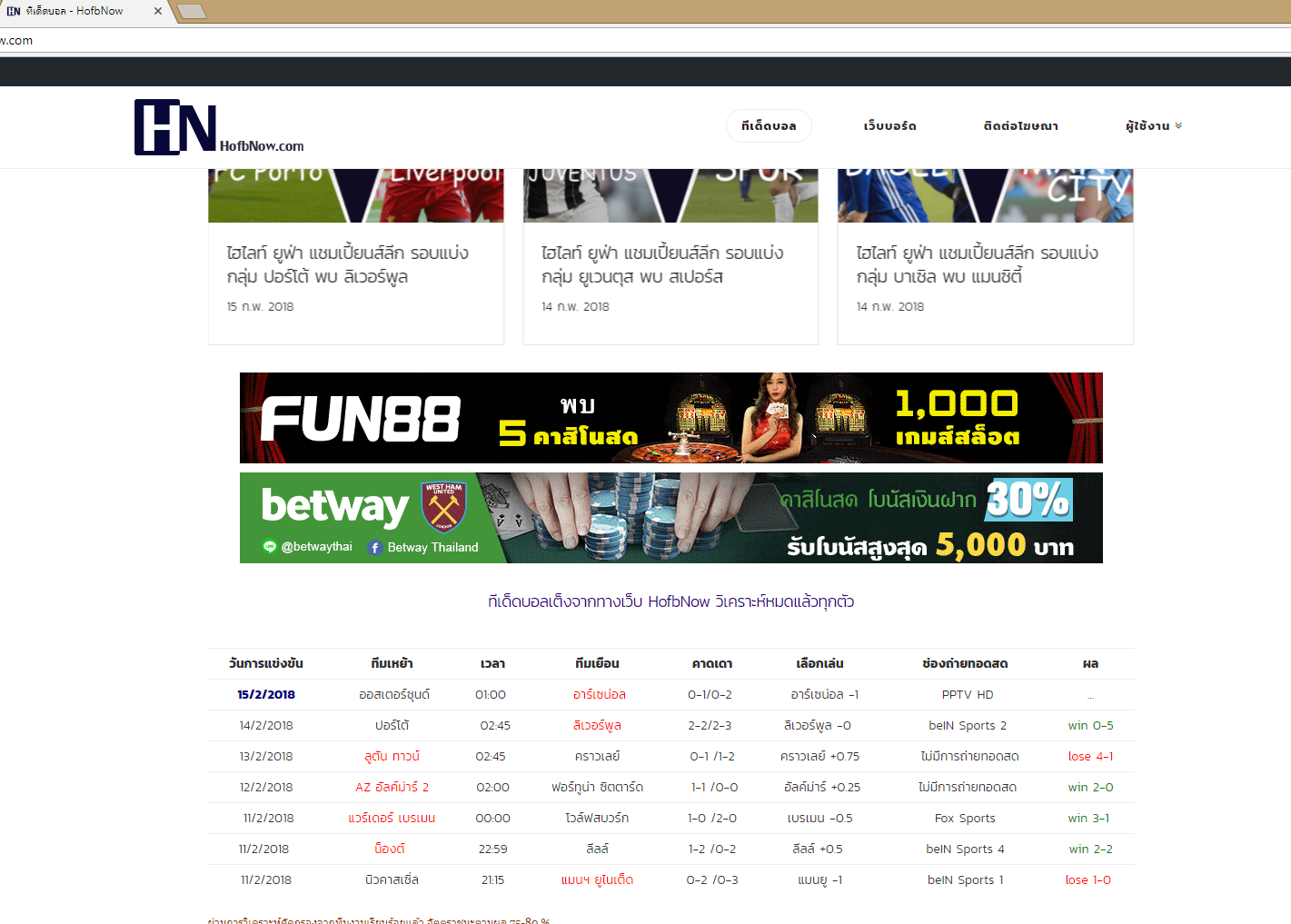
Task: Click the West Ham United crest
Action: [x=443, y=506]
